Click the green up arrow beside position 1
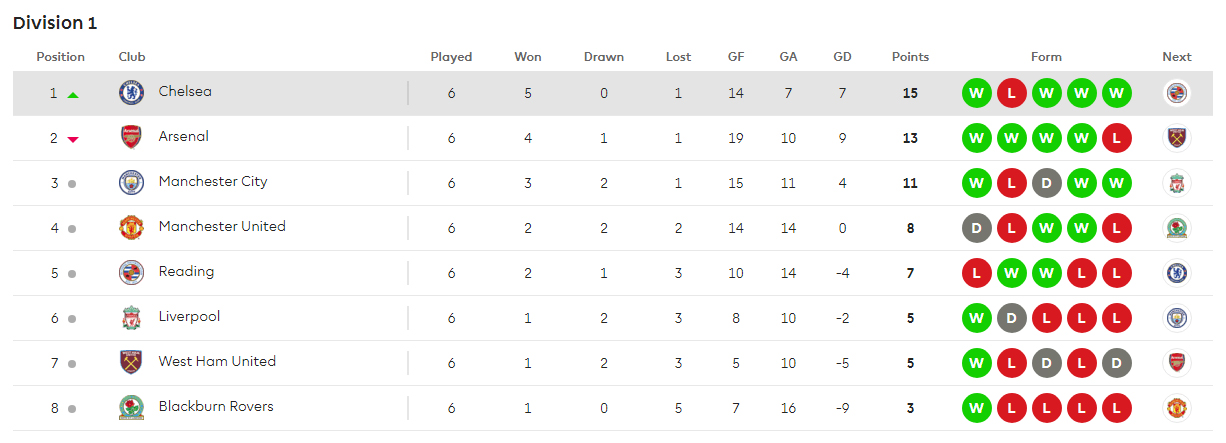 (73, 94)
